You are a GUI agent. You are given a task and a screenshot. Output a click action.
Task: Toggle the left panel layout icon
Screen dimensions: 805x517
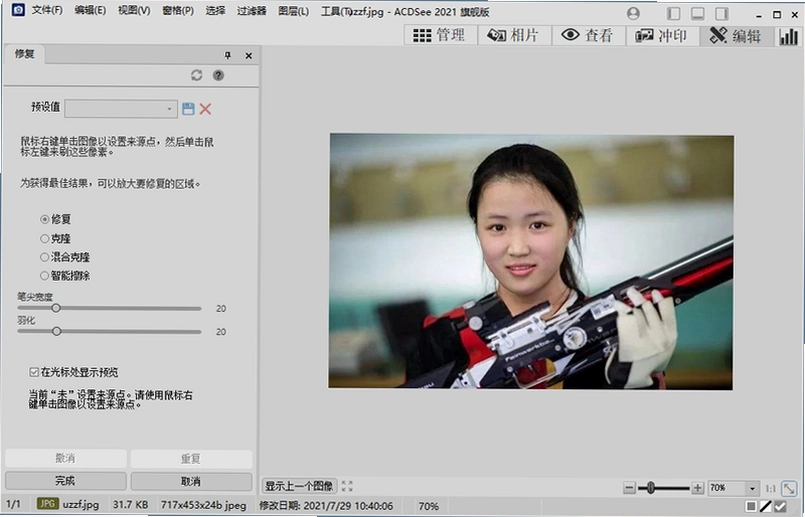pyautogui.click(x=673, y=14)
